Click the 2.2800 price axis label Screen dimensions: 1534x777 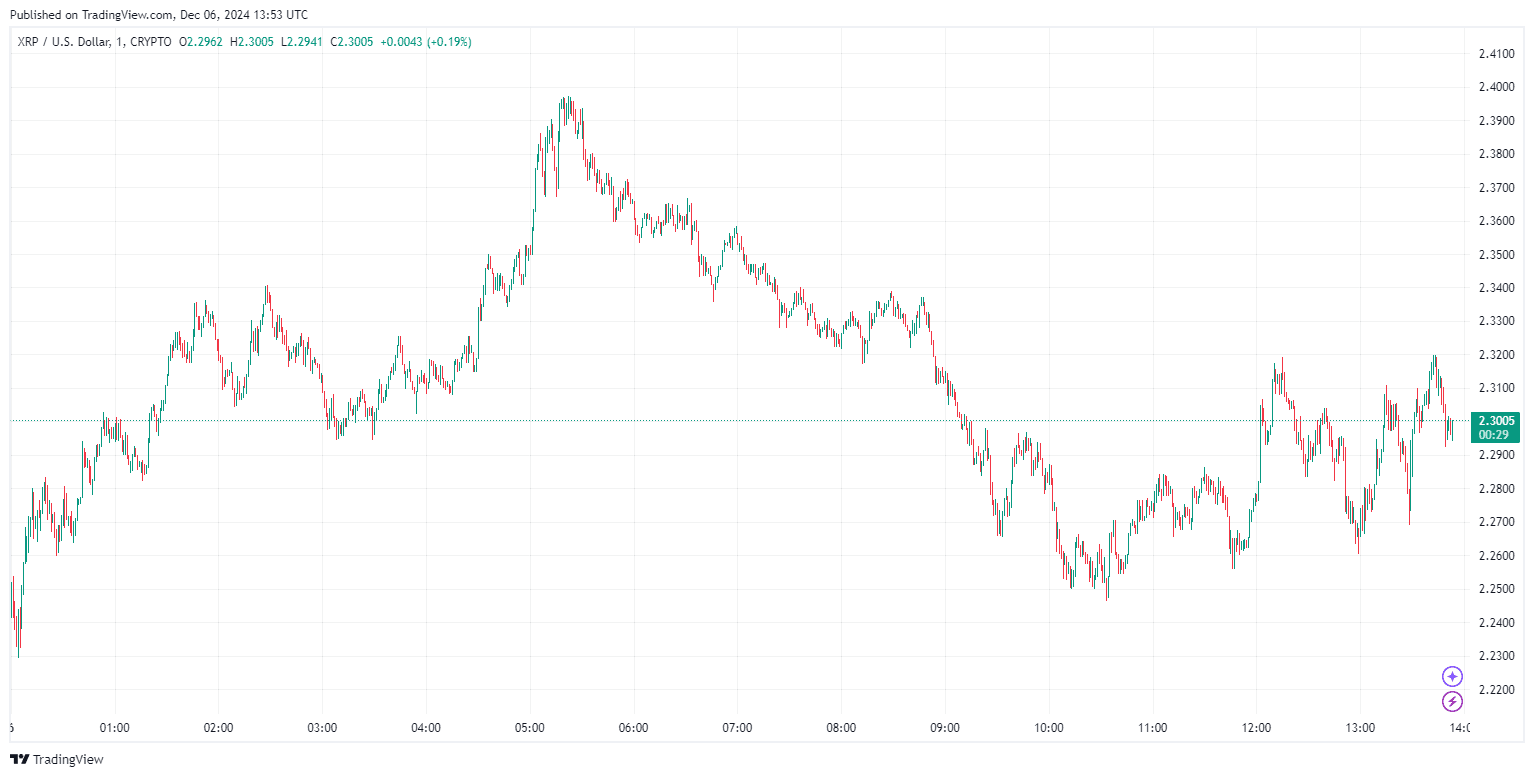click(x=1496, y=489)
